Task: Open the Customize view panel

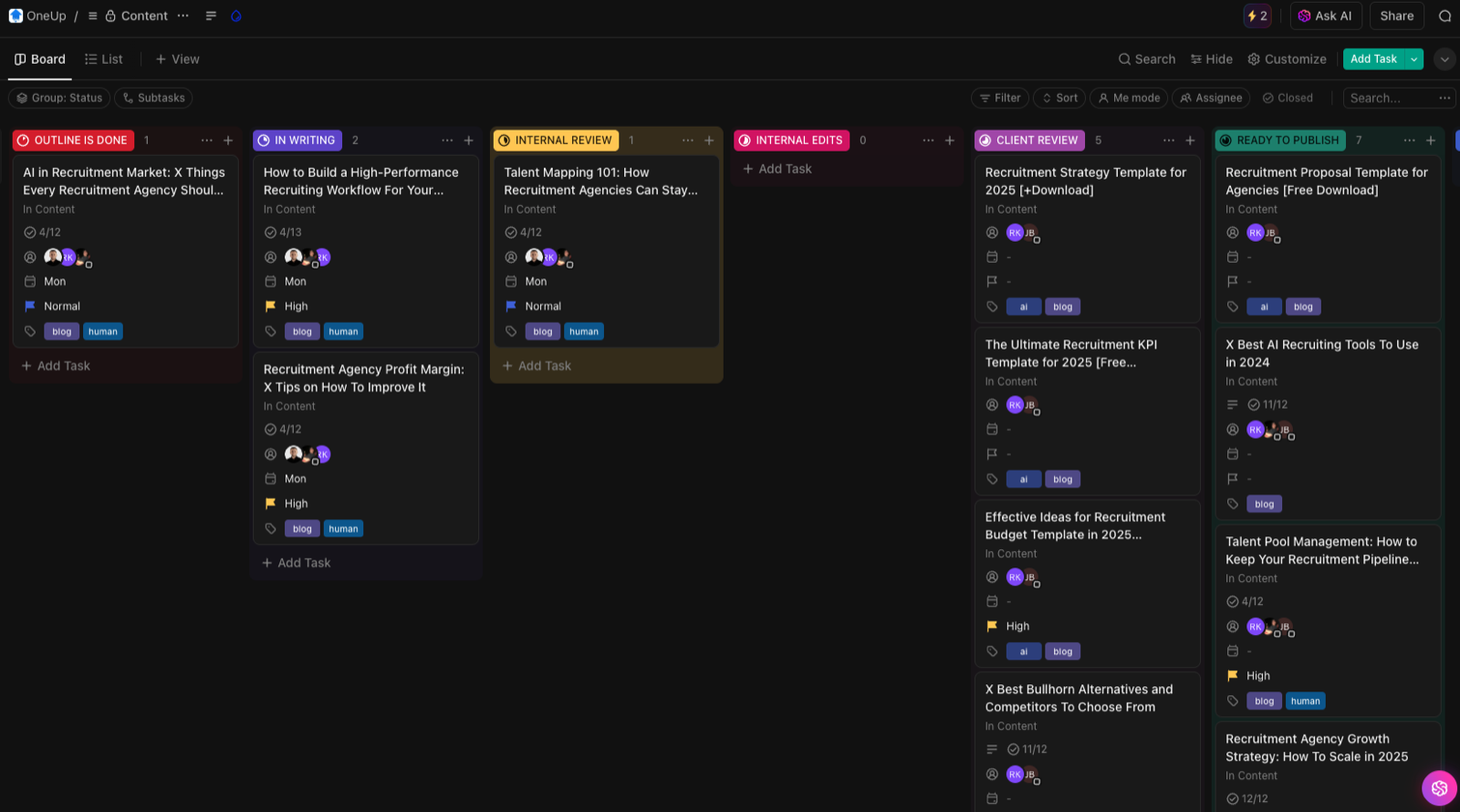Action: [x=1287, y=59]
